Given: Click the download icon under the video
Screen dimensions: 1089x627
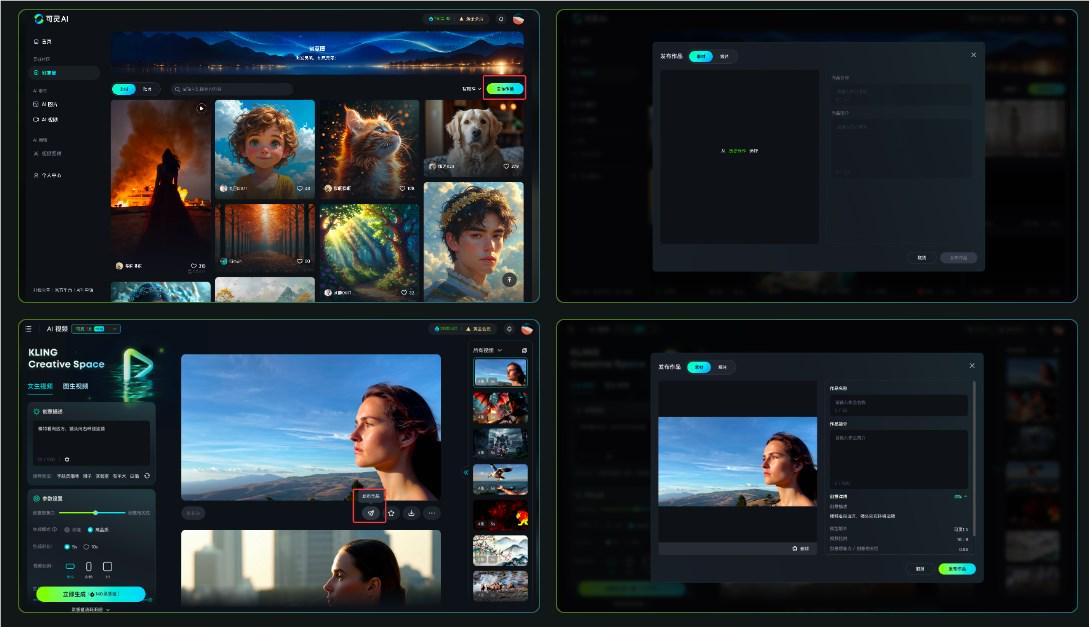Looking at the screenshot, I should click(x=411, y=513).
